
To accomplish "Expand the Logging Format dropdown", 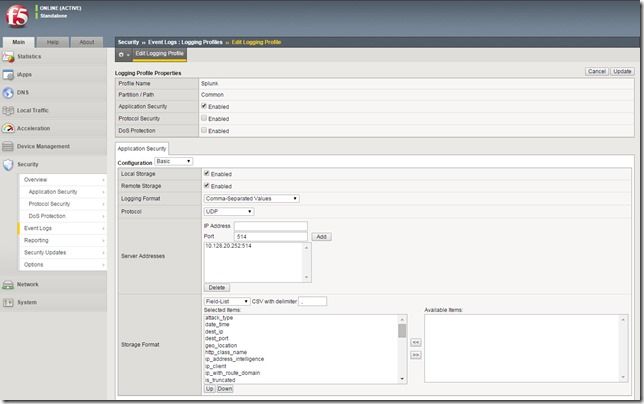I will point(251,198).
